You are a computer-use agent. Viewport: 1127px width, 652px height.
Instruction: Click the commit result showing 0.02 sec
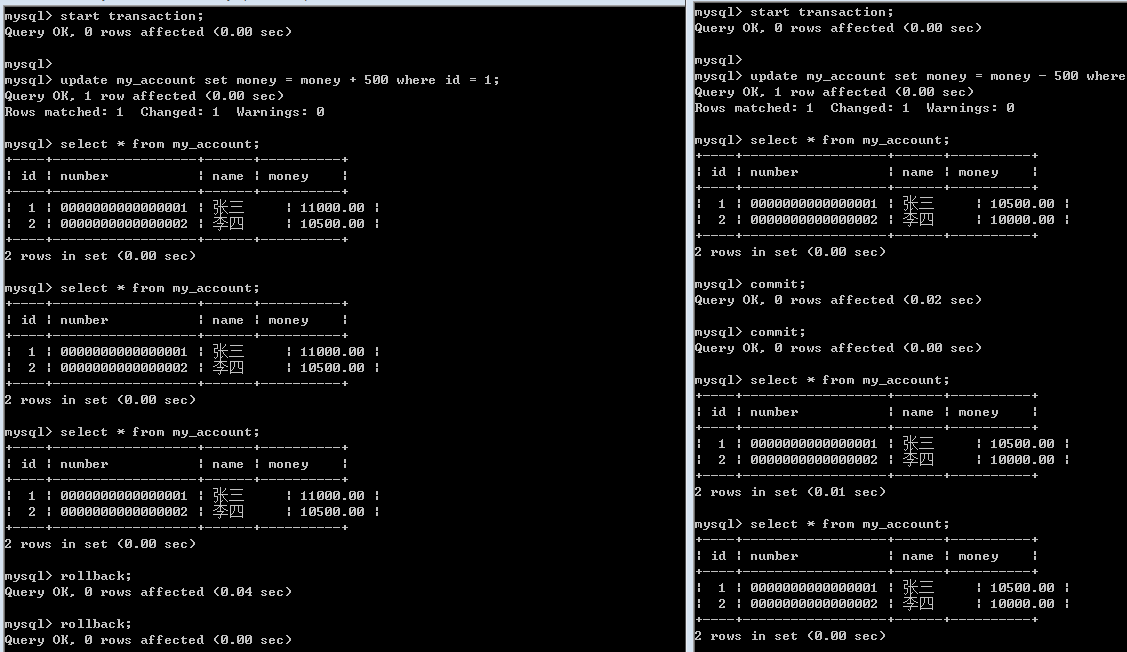[x=838, y=300]
